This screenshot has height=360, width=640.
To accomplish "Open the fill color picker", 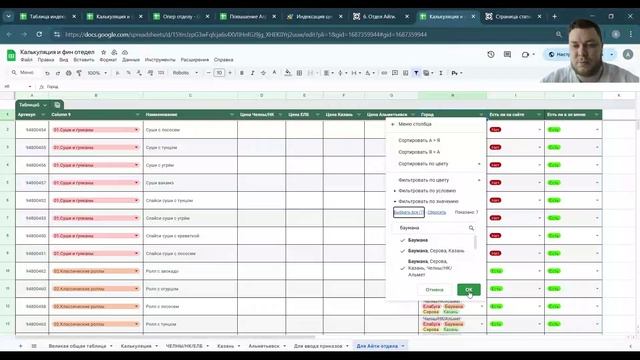I will (x=288, y=73).
